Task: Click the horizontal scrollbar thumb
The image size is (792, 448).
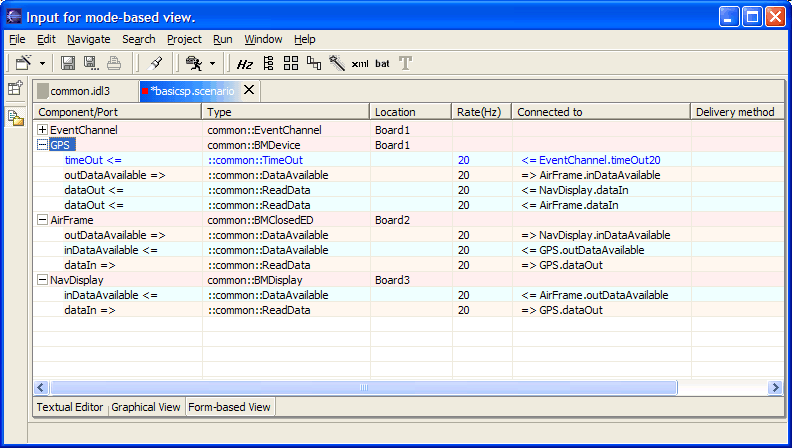Action: (x=362, y=387)
